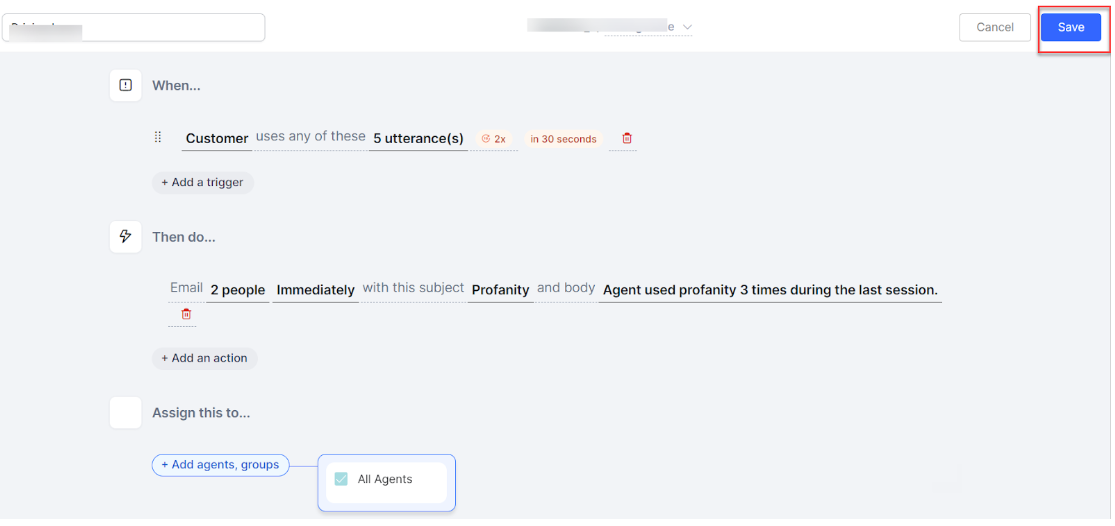Open the Immediately timing selector
Viewport: 1115px width, 526px height.
pyautogui.click(x=315, y=290)
